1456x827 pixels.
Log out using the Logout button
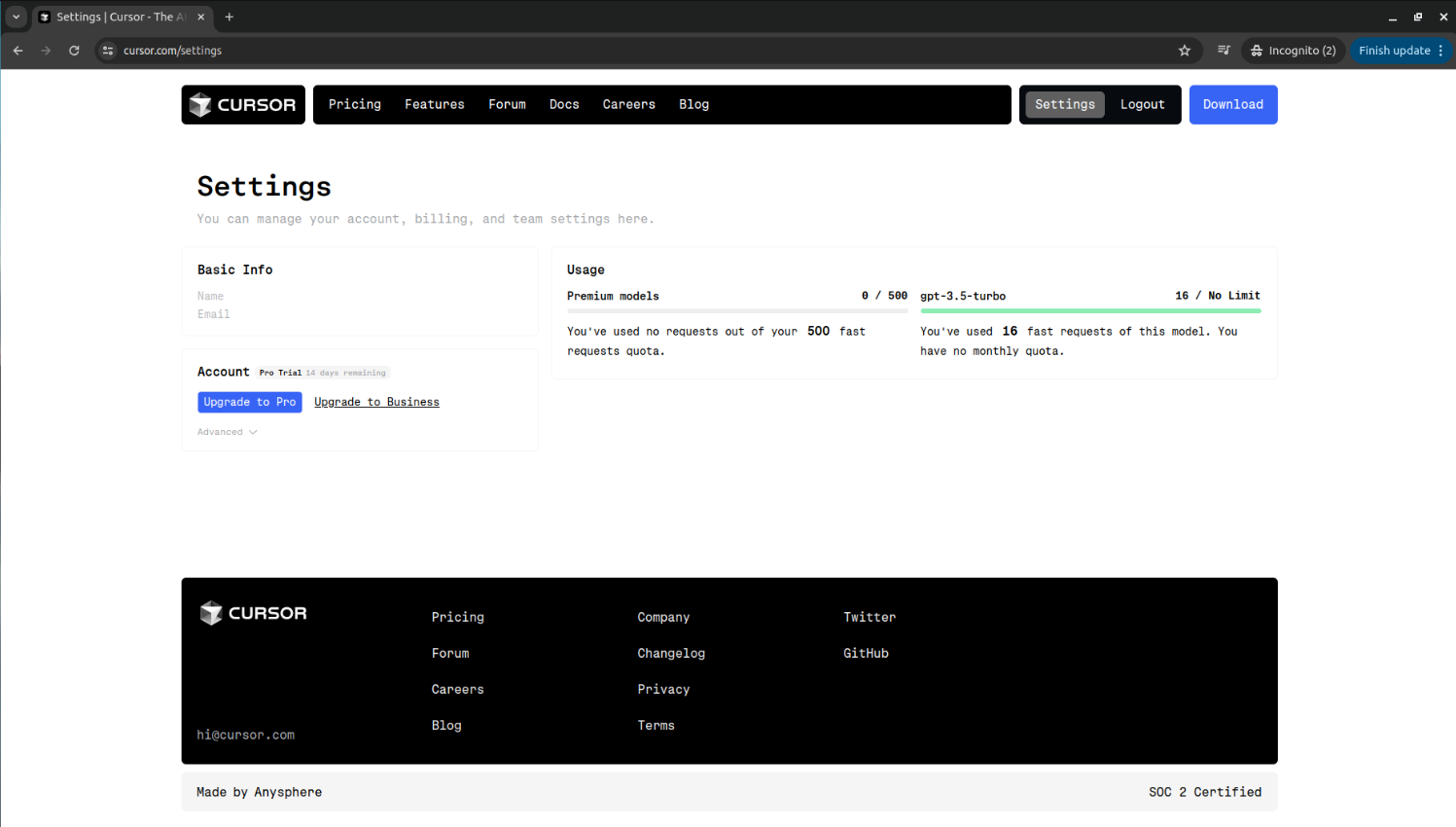pos(1143,104)
